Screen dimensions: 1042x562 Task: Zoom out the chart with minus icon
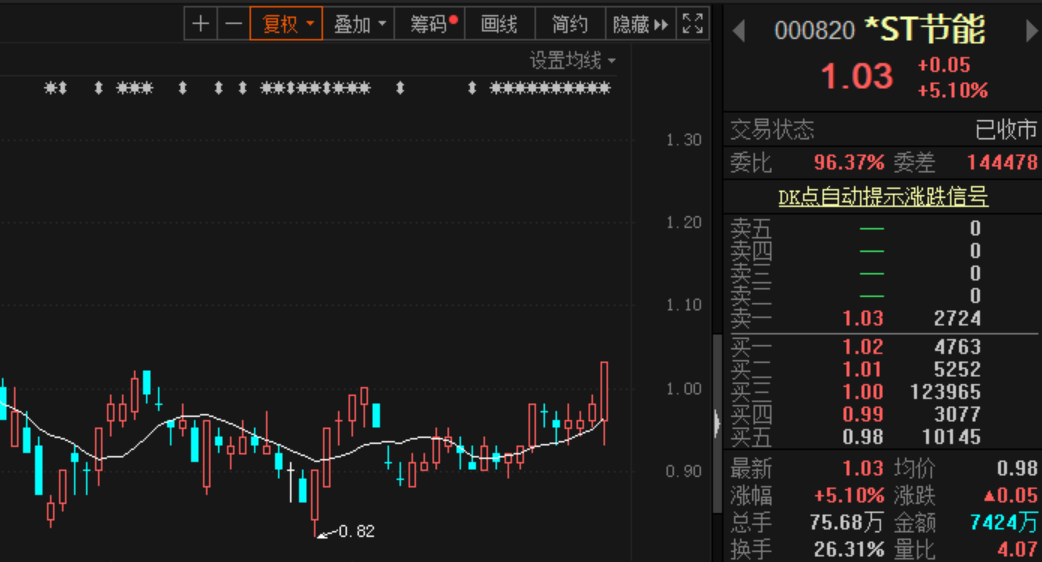(x=233, y=24)
